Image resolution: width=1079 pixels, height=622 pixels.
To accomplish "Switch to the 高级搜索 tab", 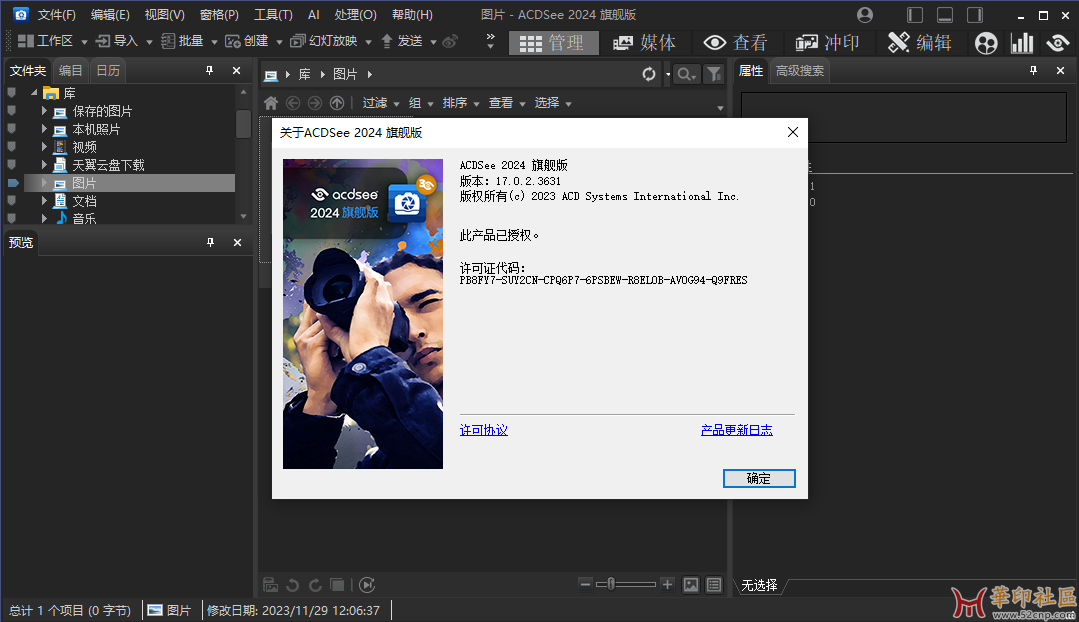I will tap(800, 70).
